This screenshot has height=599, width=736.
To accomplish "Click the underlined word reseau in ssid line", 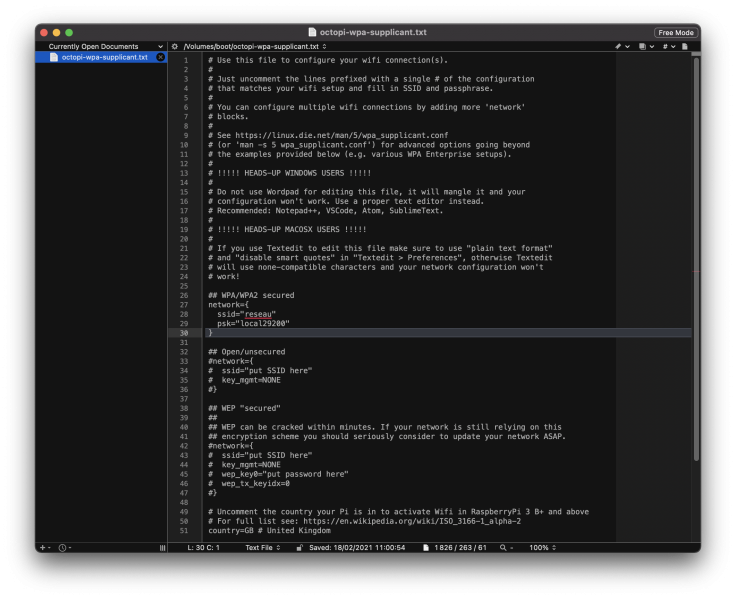I will coord(258,314).
